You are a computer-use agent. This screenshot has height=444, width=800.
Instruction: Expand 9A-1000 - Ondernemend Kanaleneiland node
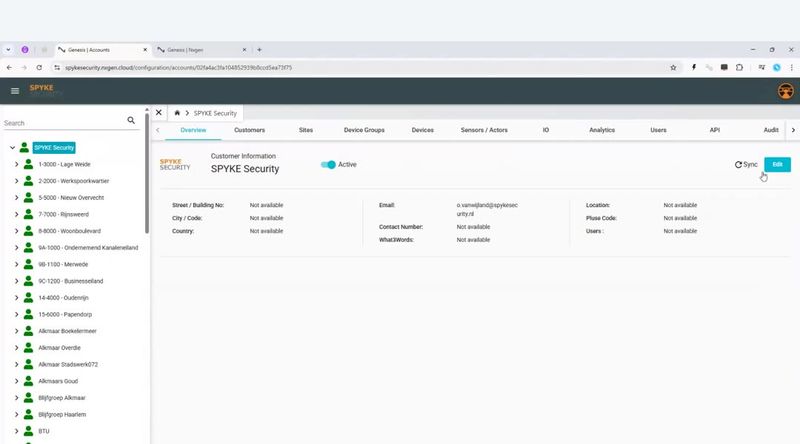point(16,248)
